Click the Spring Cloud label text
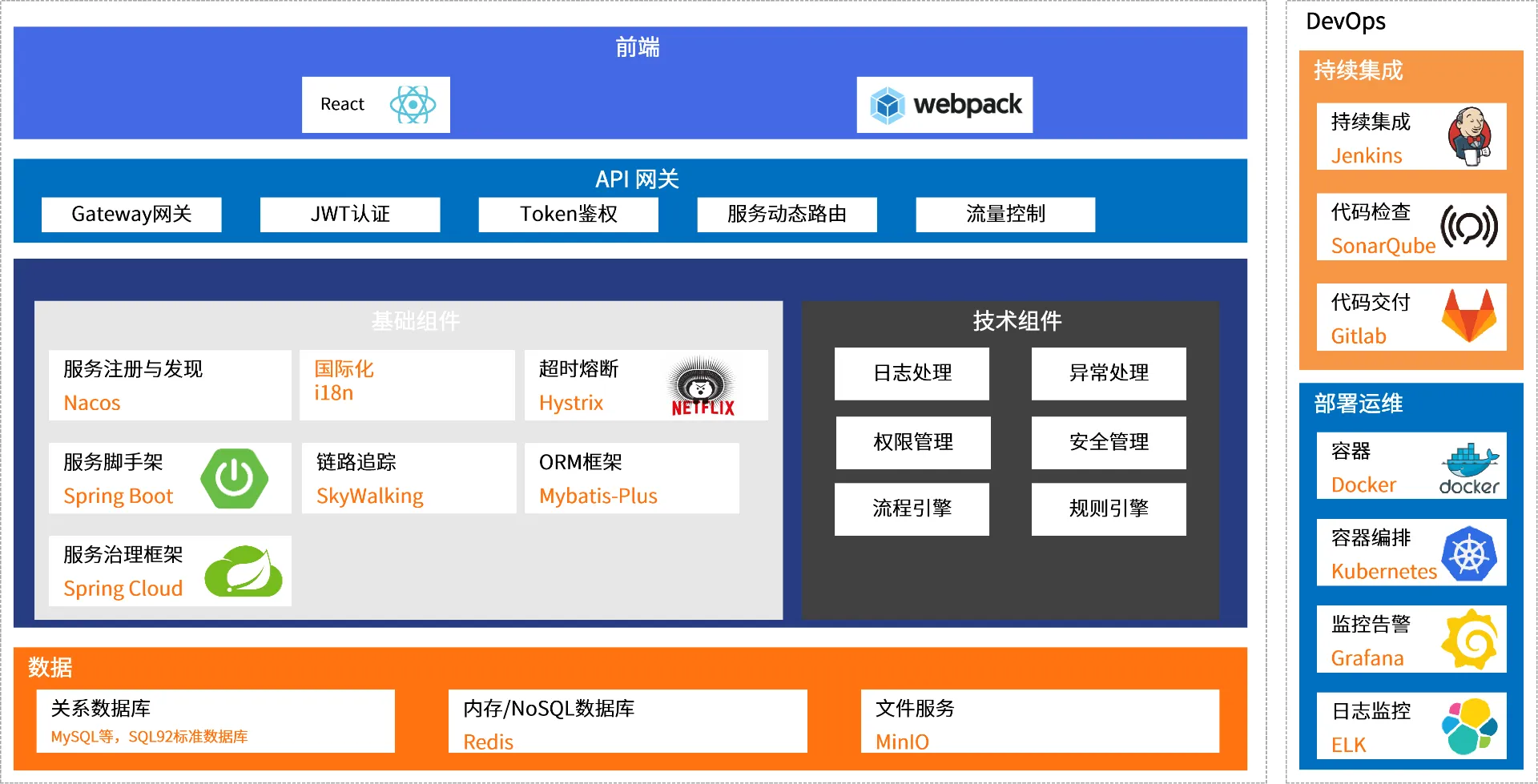1538x784 pixels. [123, 589]
